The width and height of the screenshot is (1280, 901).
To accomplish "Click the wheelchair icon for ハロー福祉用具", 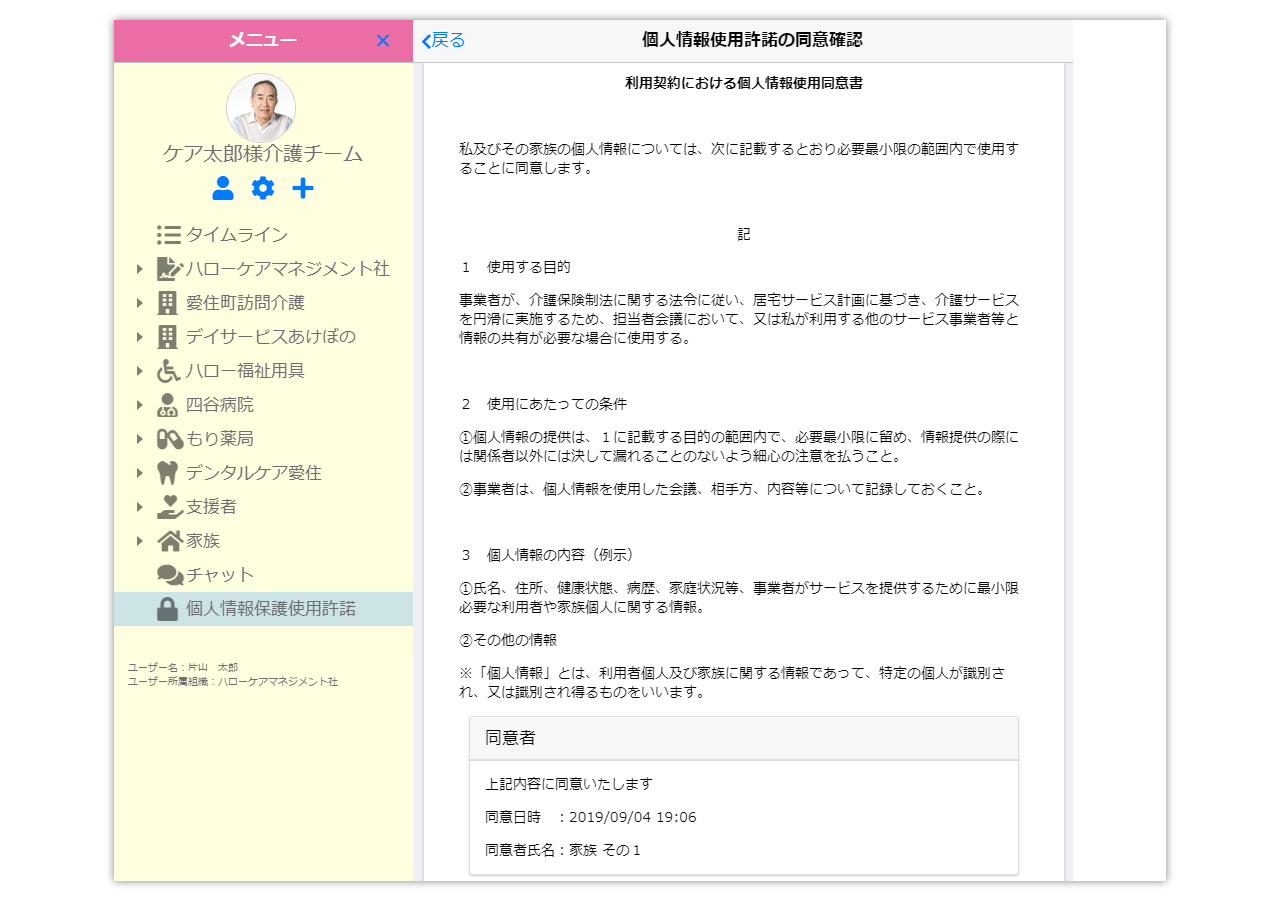I will [168, 371].
